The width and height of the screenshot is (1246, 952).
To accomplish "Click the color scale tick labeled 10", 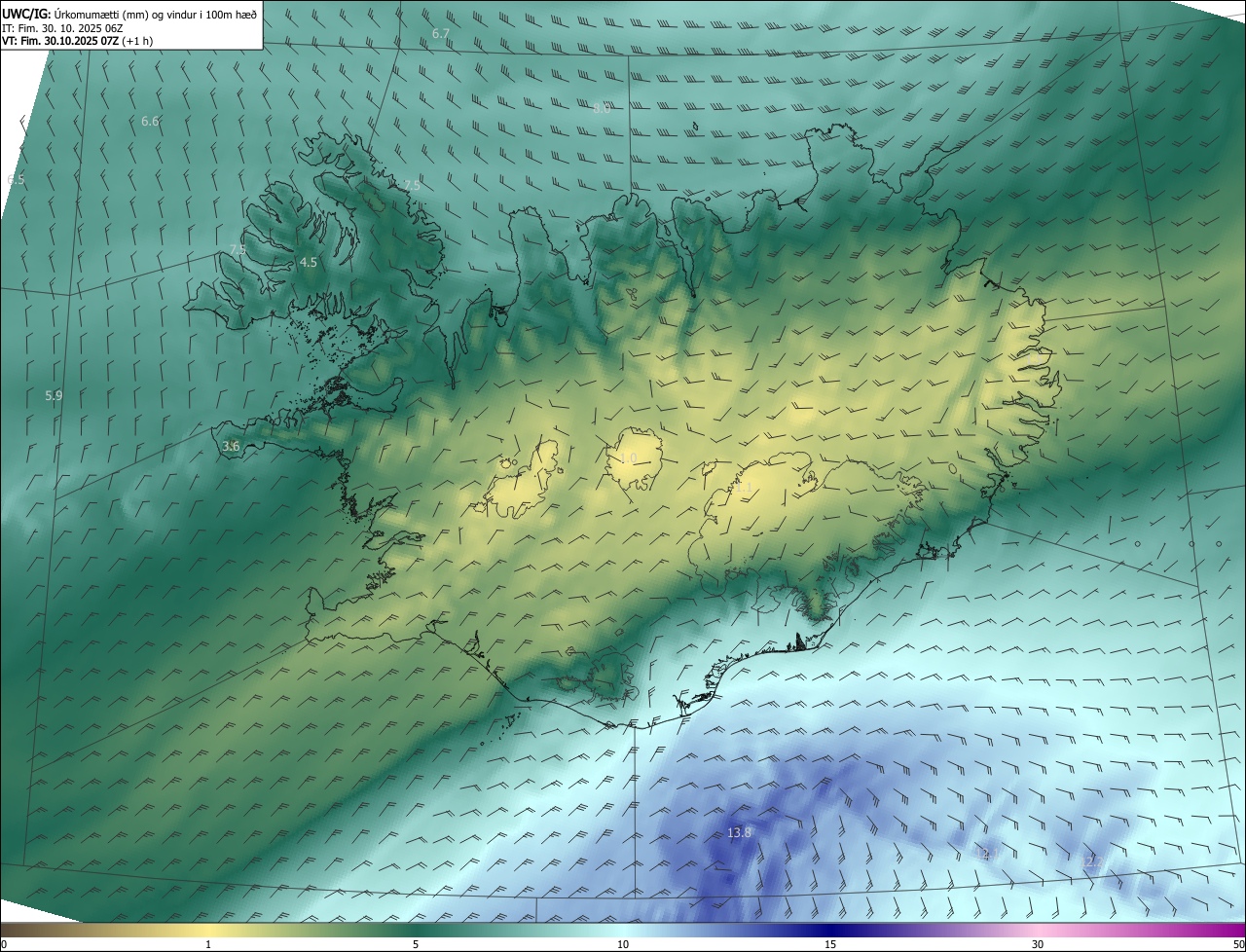I will [623, 944].
